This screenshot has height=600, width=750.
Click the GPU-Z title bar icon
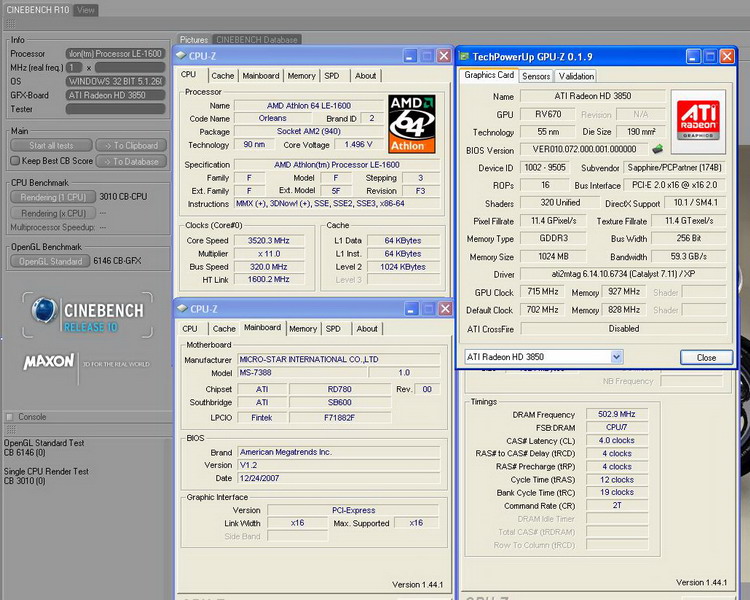tap(465, 57)
